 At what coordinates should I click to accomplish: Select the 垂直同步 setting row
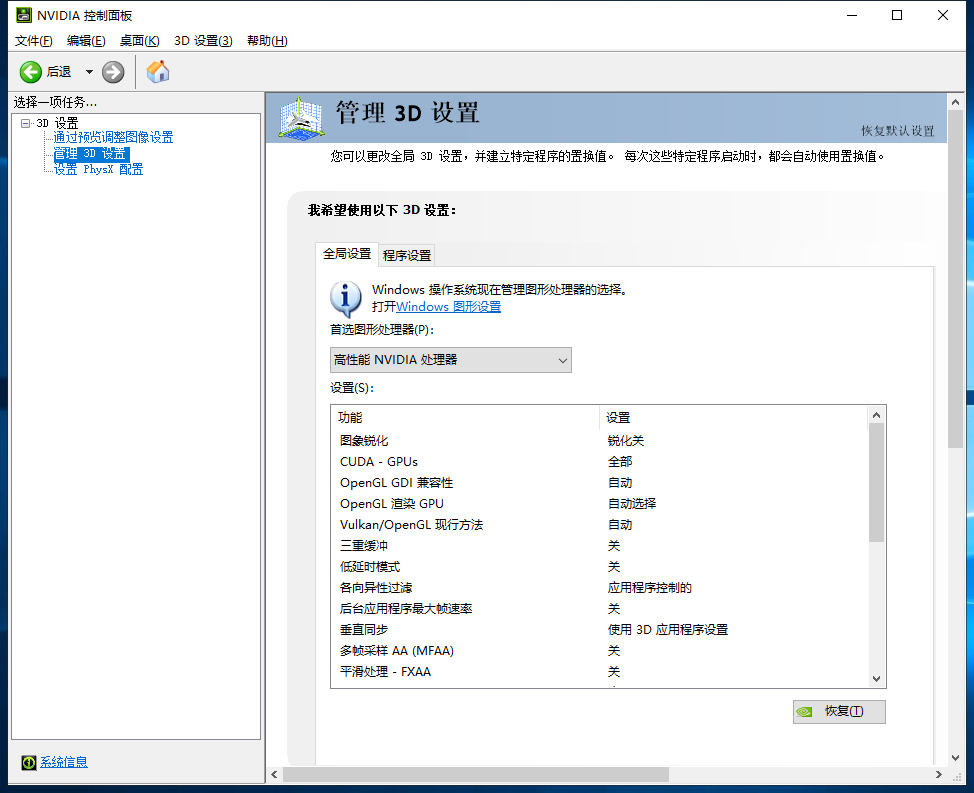tap(599, 630)
